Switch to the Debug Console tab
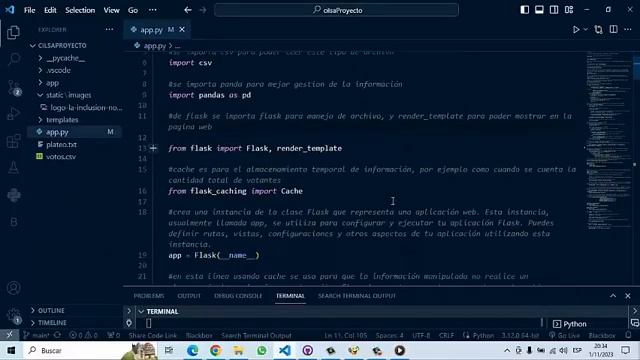 coord(238,296)
